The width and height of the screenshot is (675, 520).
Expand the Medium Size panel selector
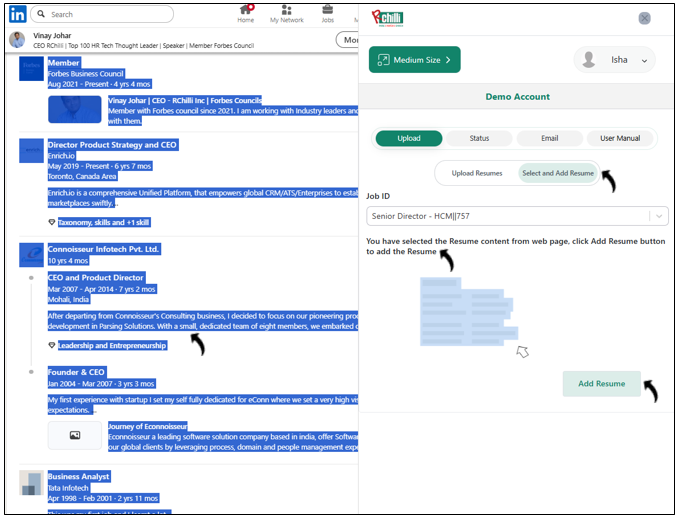414,60
